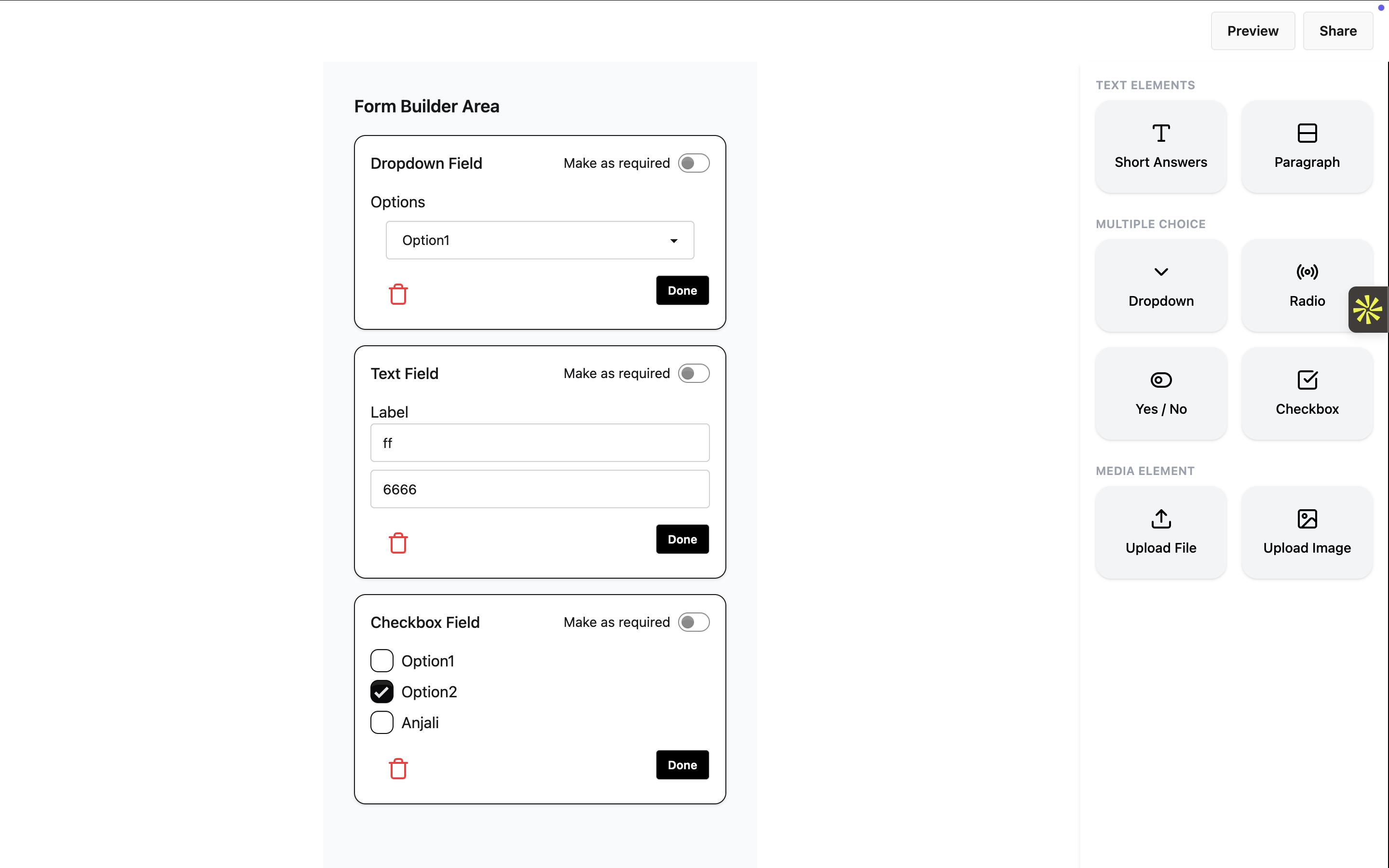
Task: Edit the label field containing ff
Action: coord(539,443)
